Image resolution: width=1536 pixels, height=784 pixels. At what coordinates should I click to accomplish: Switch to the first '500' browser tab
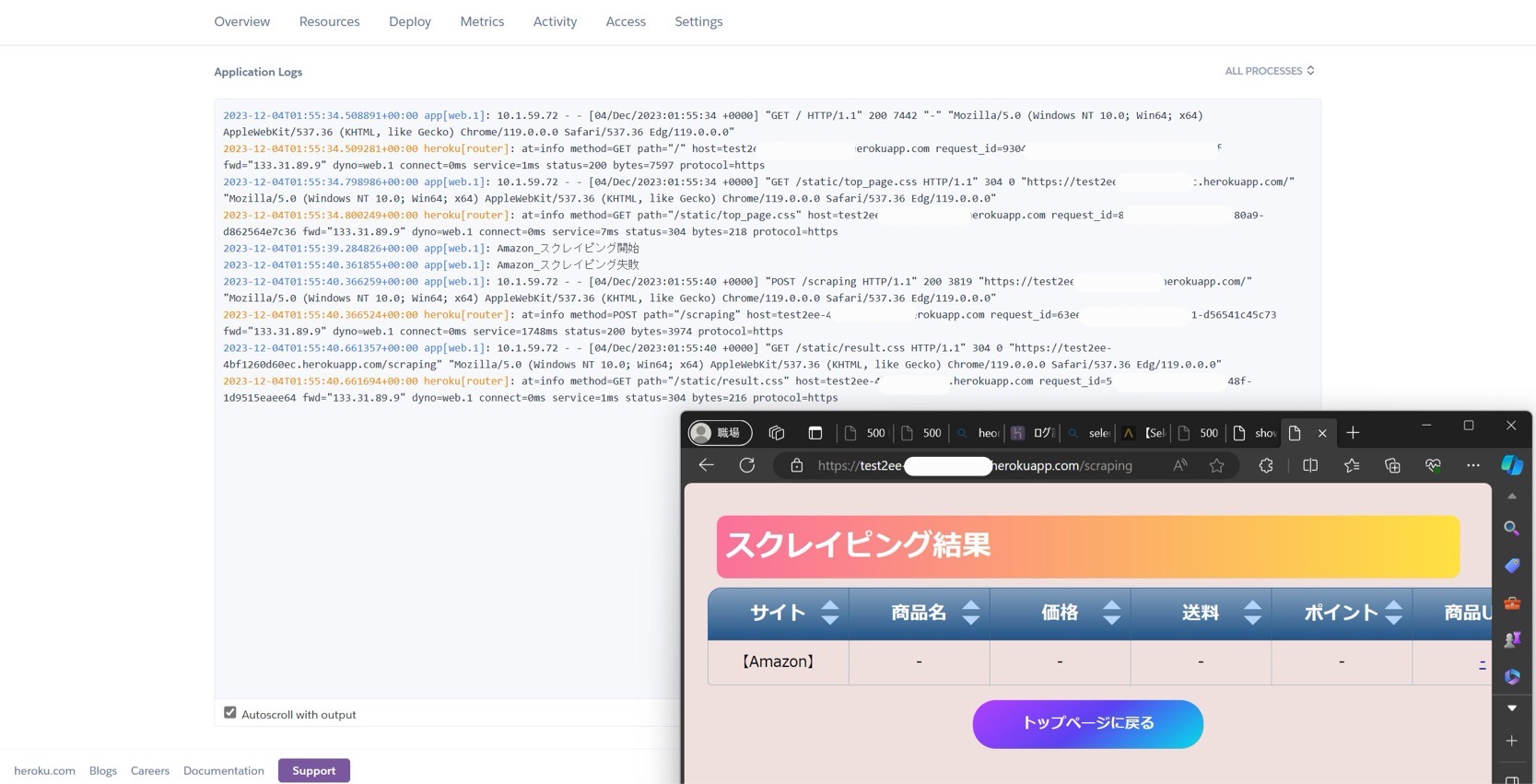pos(864,433)
